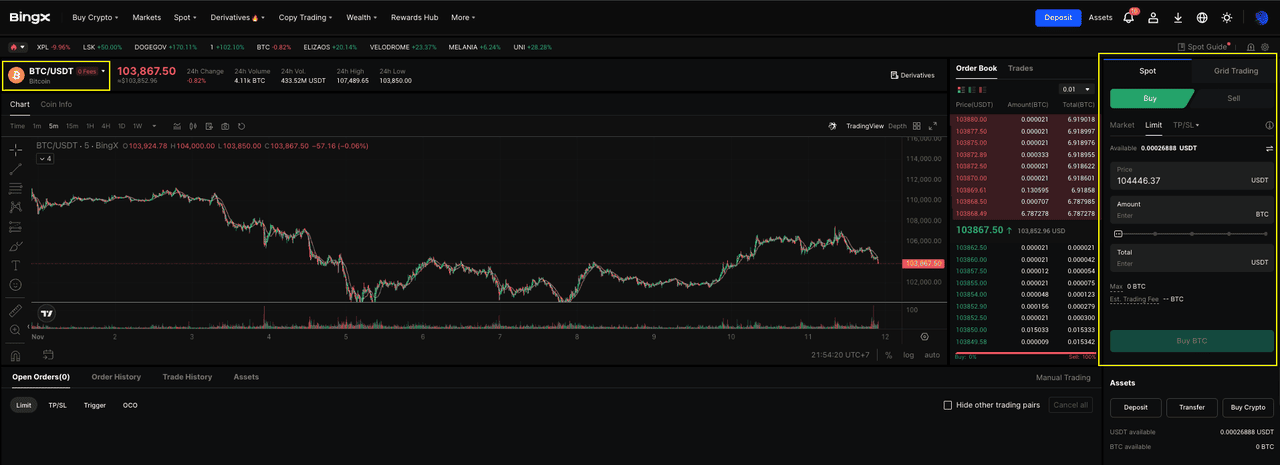Open the Order History tab

(116, 377)
